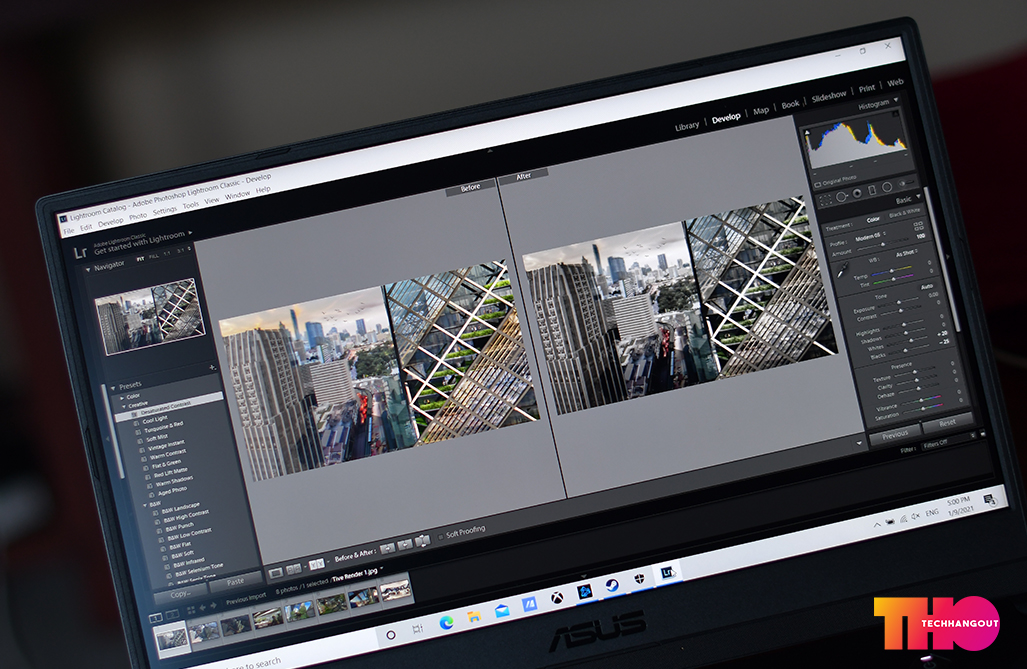Click the Cortana circle on taskbar

391,635
